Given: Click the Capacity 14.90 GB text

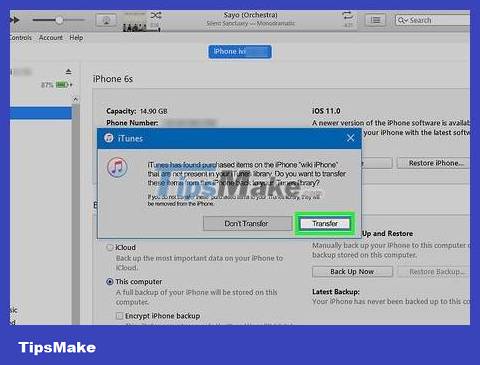Looking at the screenshot, I should coord(137,111).
